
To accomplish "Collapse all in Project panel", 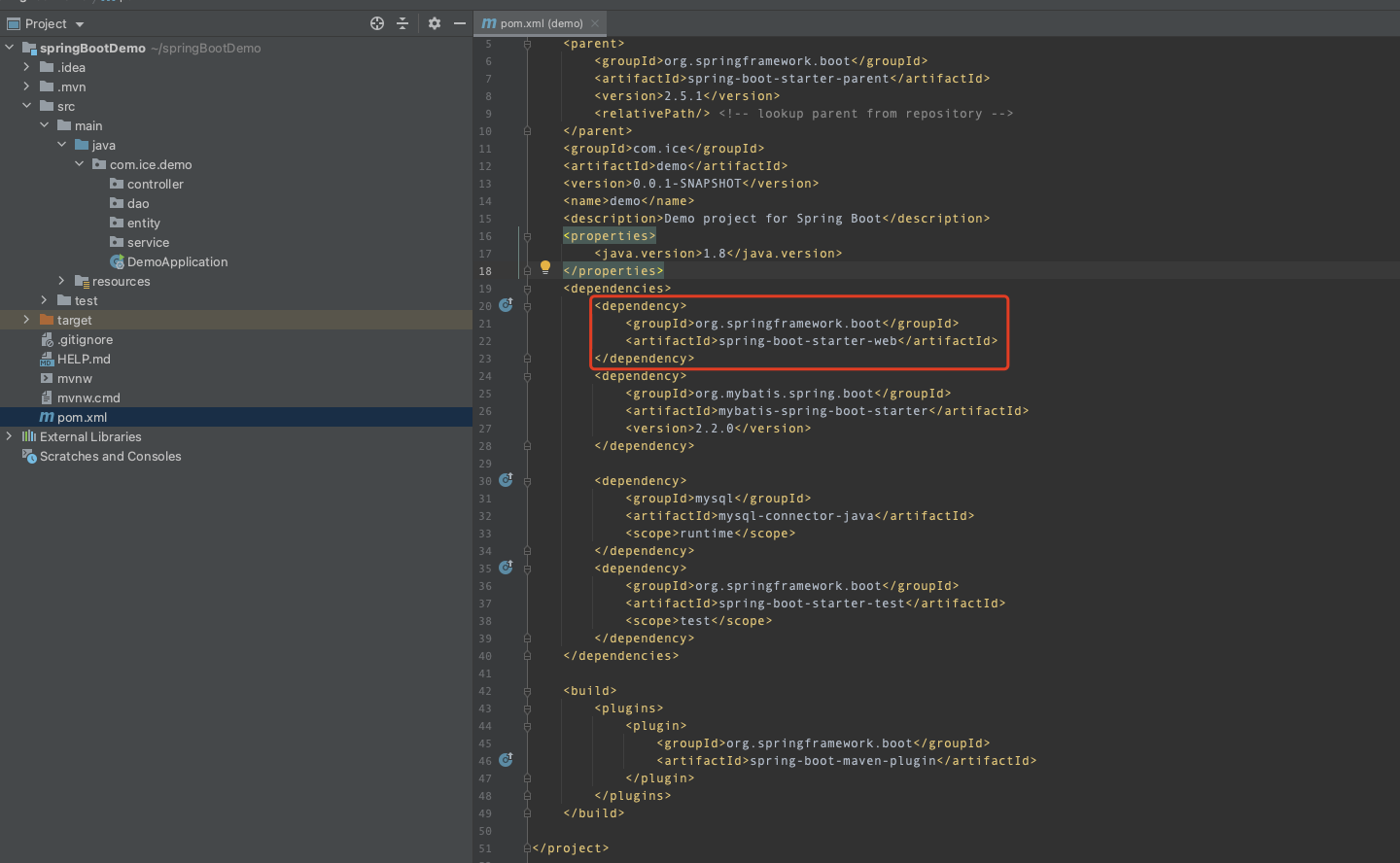I will (x=402, y=23).
